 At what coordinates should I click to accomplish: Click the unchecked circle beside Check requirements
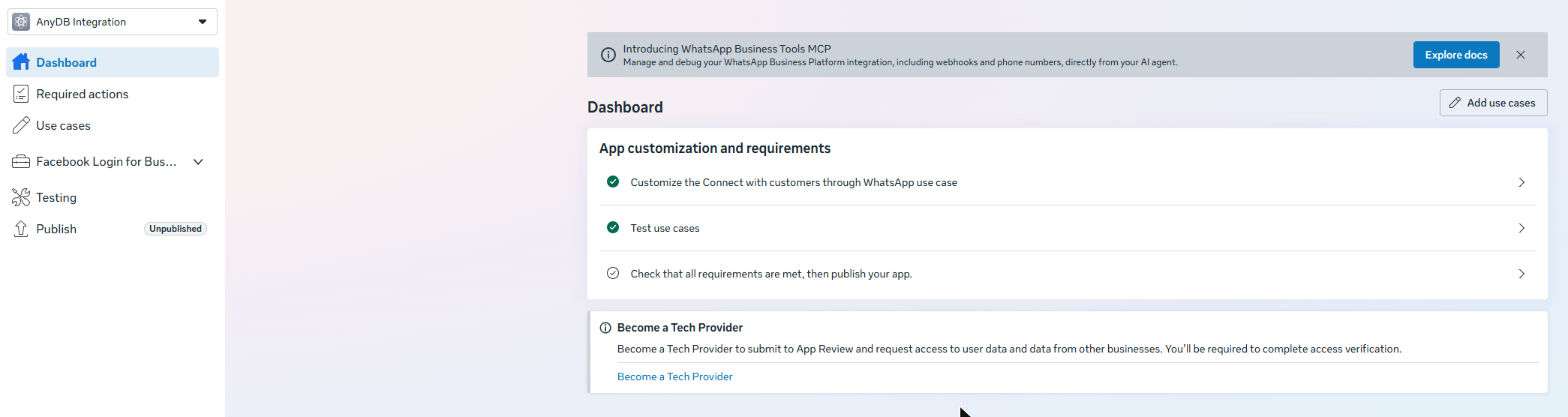pos(613,273)
